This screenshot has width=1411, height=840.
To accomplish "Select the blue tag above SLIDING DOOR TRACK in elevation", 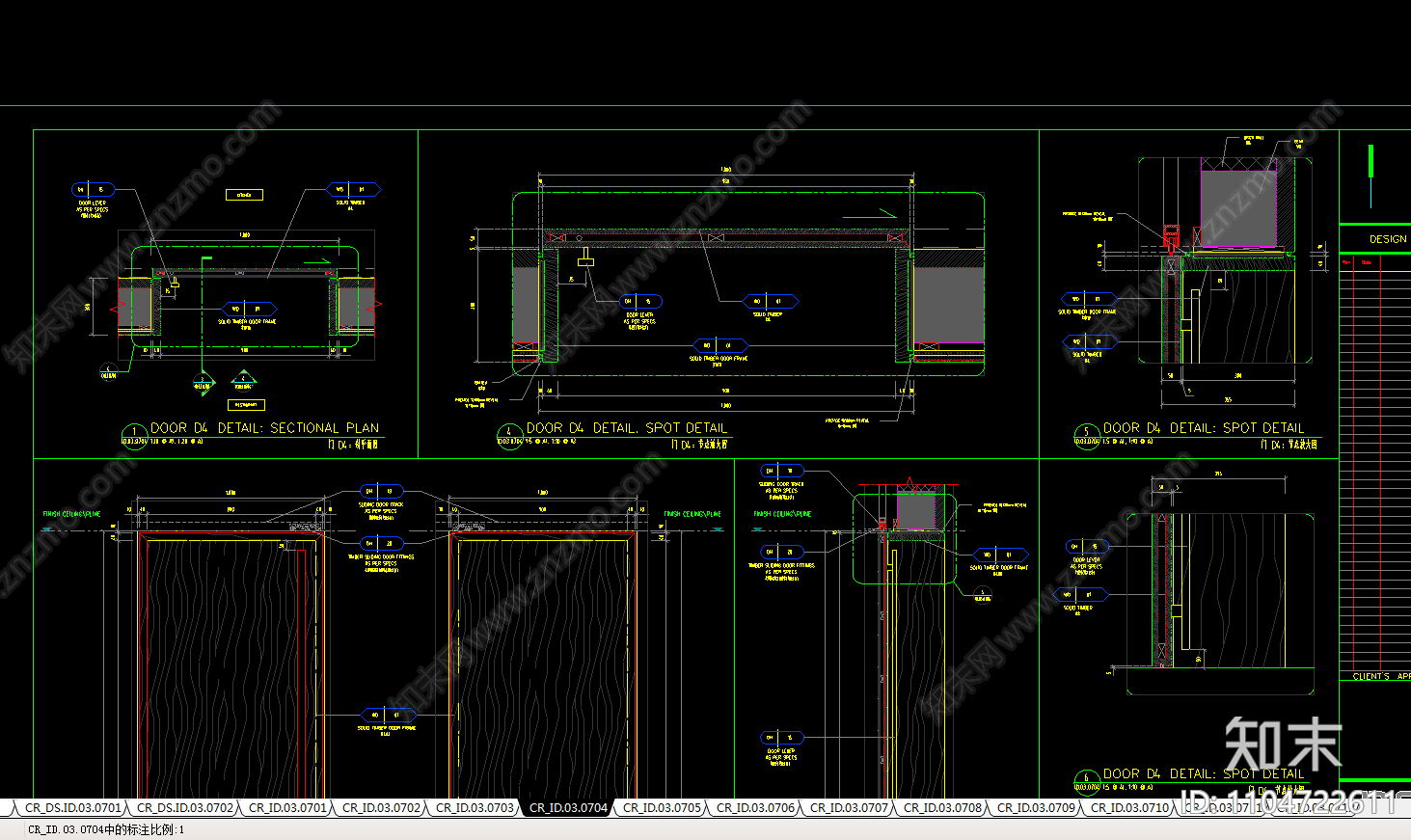I will (x=381, y=492).
